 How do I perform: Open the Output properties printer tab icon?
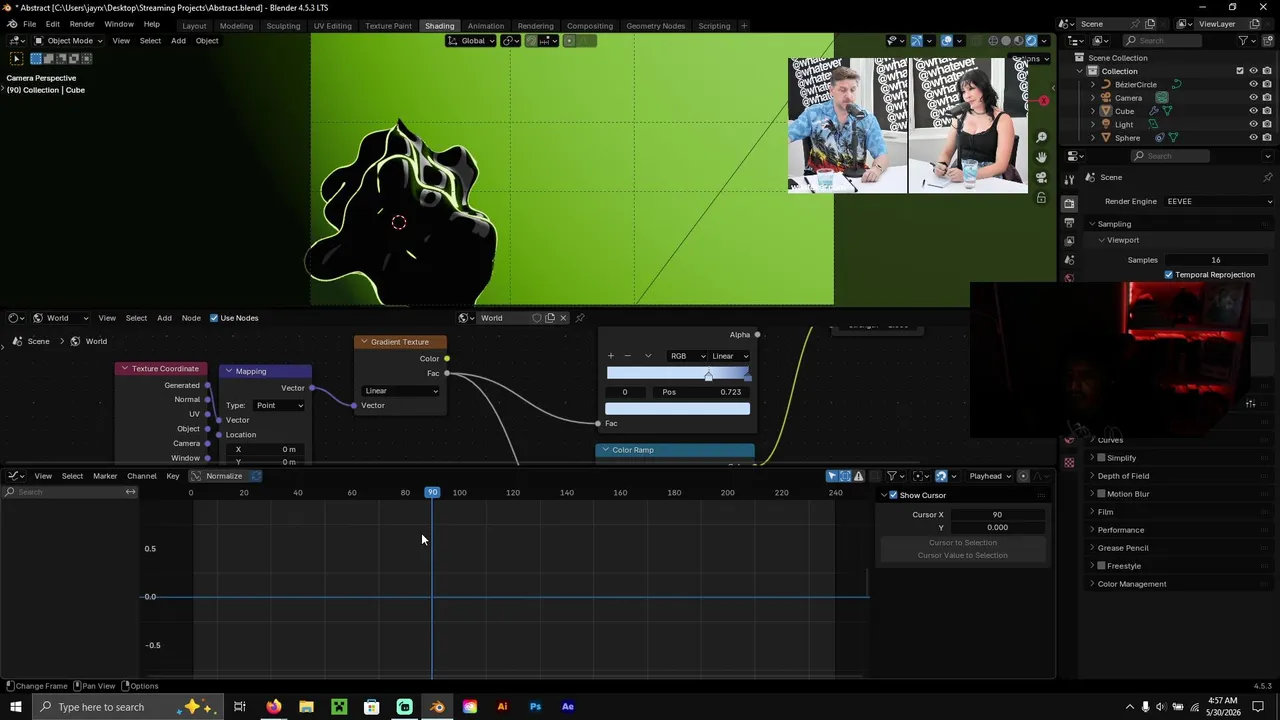point(1069,222)
